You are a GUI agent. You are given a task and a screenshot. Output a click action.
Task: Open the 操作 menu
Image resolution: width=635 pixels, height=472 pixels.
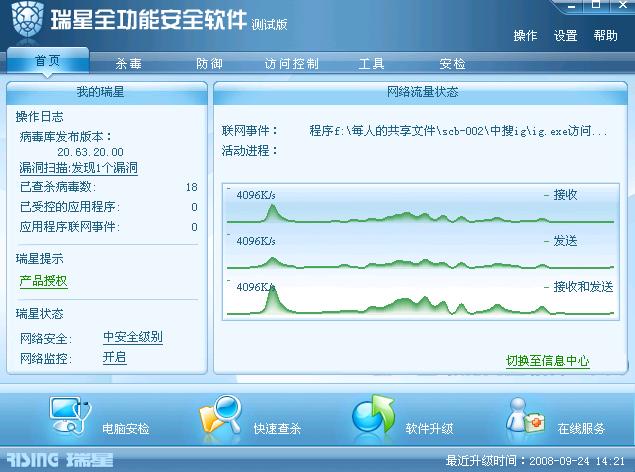coord(525,36)
